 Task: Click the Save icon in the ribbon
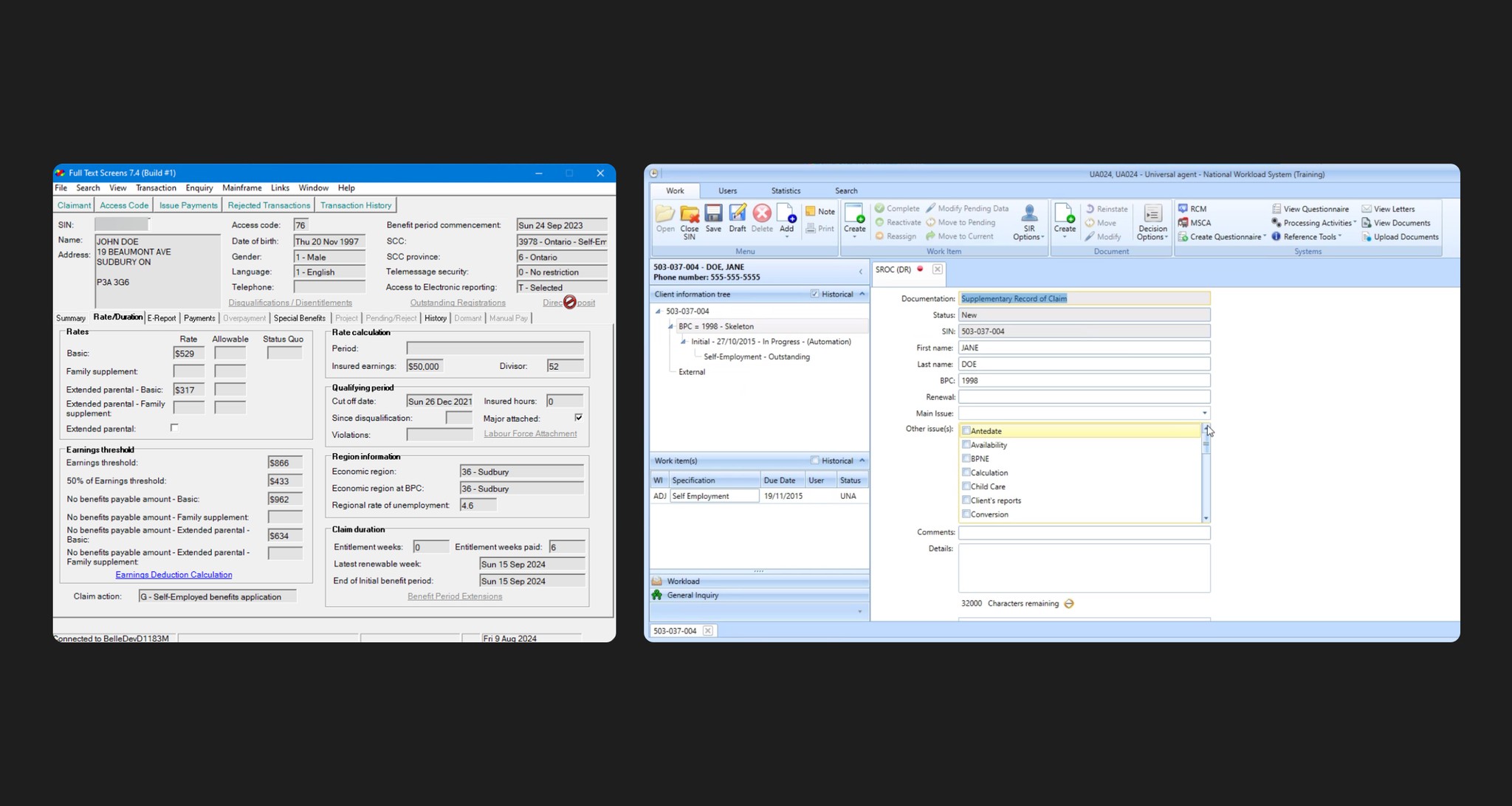[712, 214]
